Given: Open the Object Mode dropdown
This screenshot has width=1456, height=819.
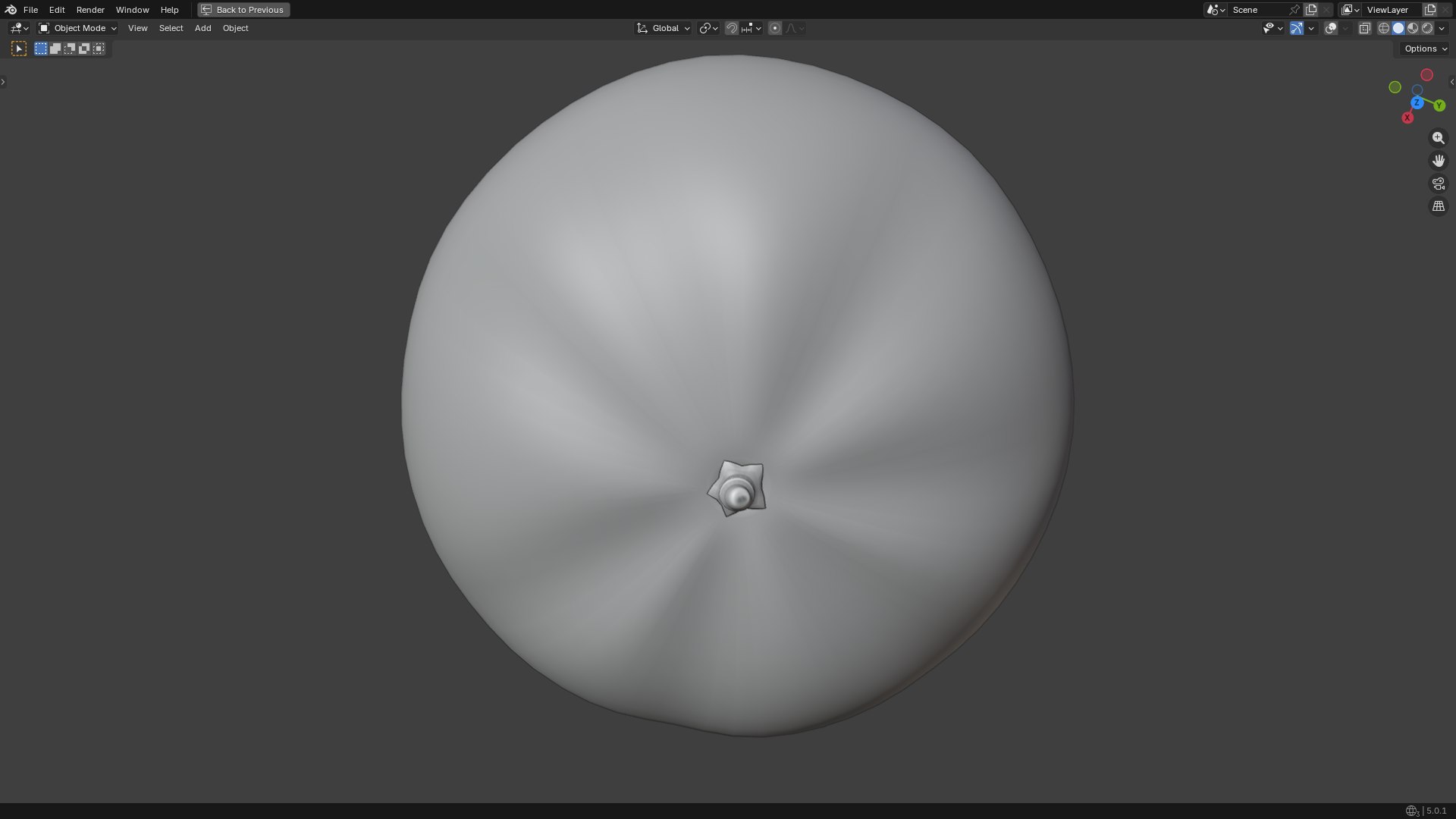Looking at the screenshot, I should (77, 28).
